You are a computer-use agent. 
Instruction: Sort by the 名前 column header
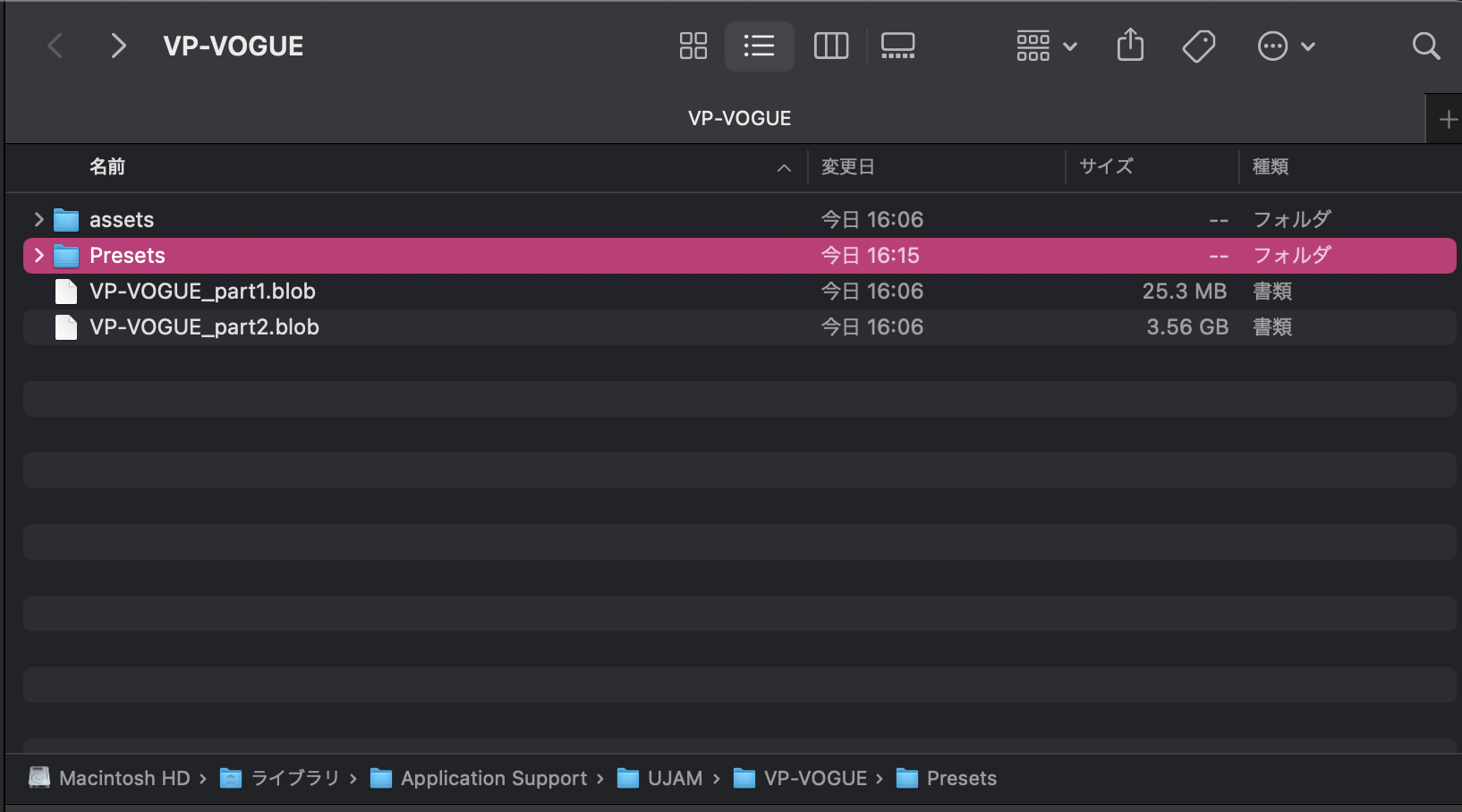tap(106, 166)
